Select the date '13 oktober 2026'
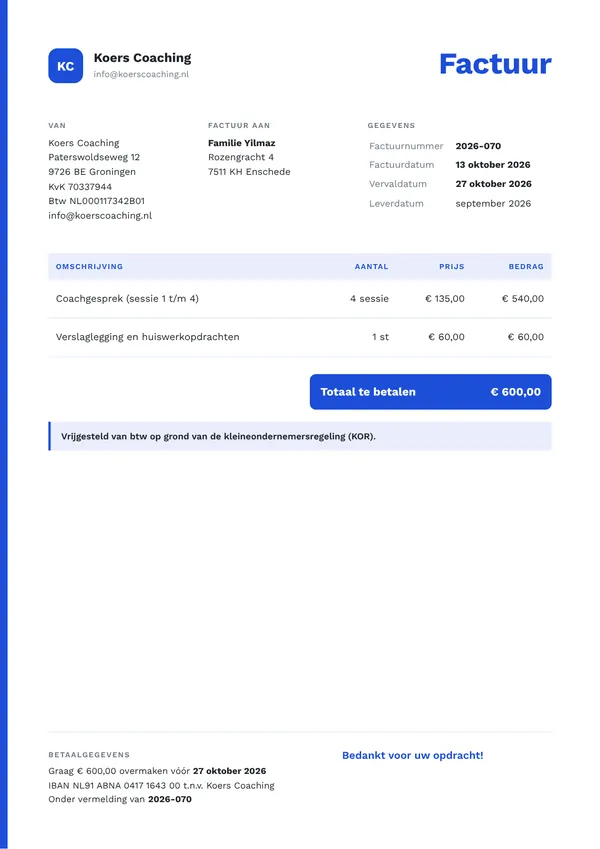Screen dimensions: 600x849 point(493,165)
